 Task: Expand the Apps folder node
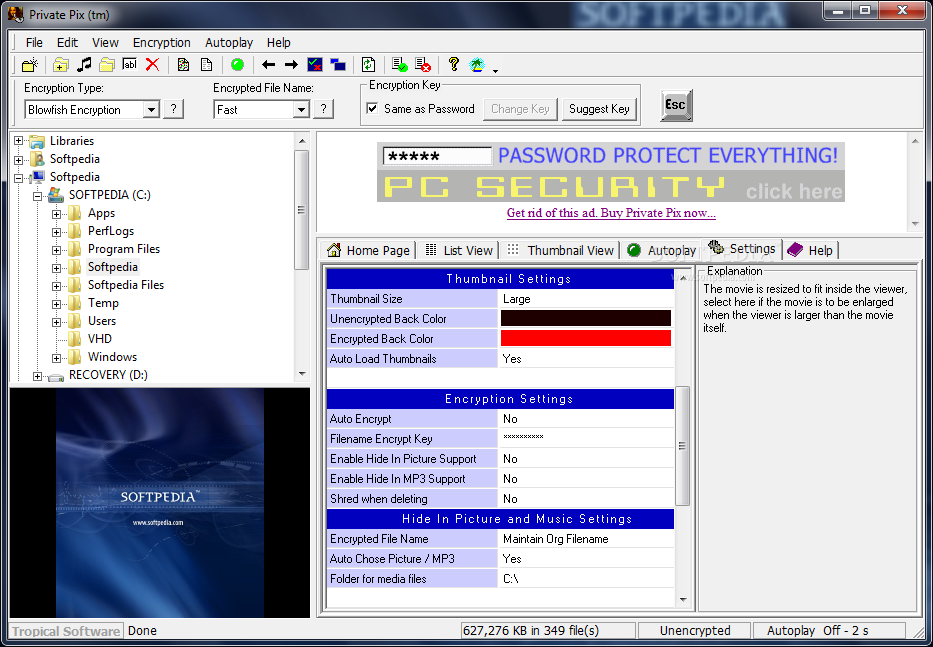tap(57, 214)
